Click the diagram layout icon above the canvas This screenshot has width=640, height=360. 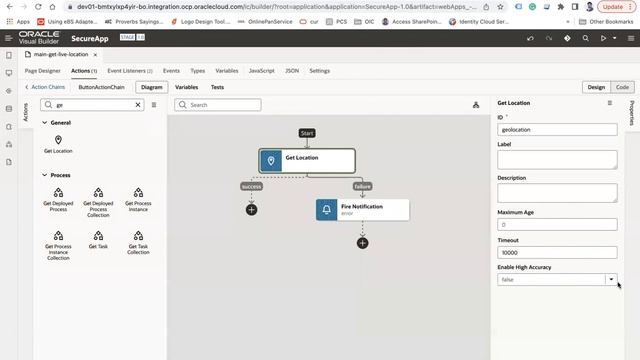coord(476,105)
